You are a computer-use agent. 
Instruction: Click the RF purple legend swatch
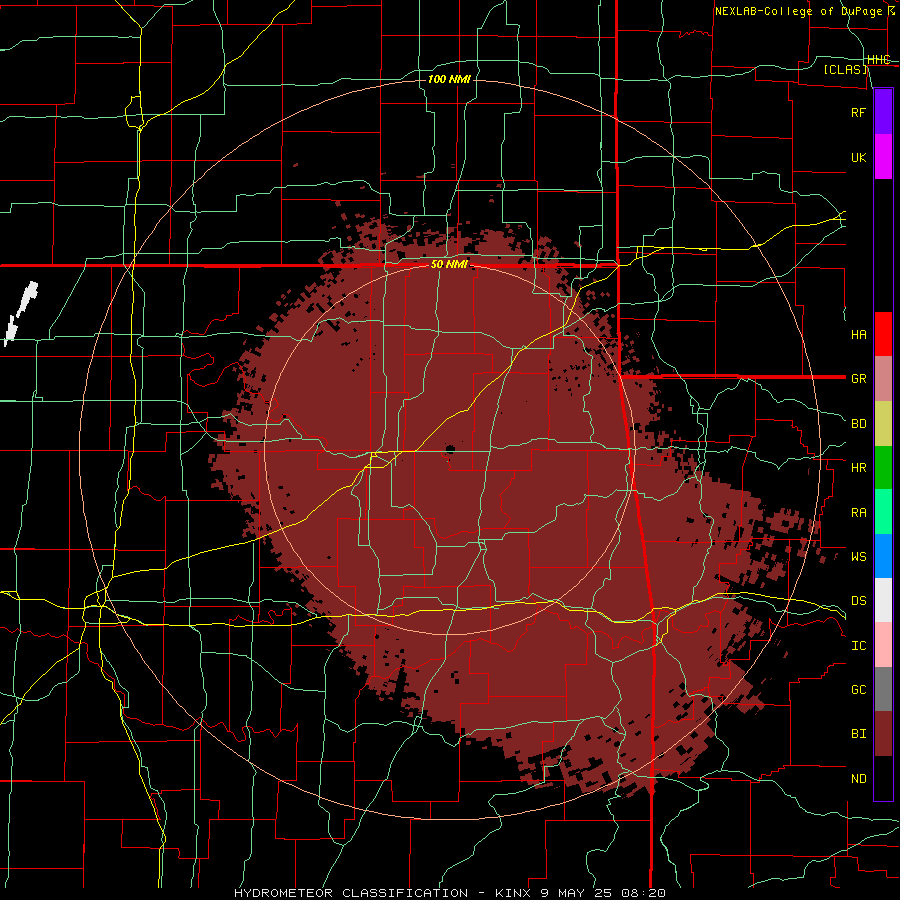(883, 112)
